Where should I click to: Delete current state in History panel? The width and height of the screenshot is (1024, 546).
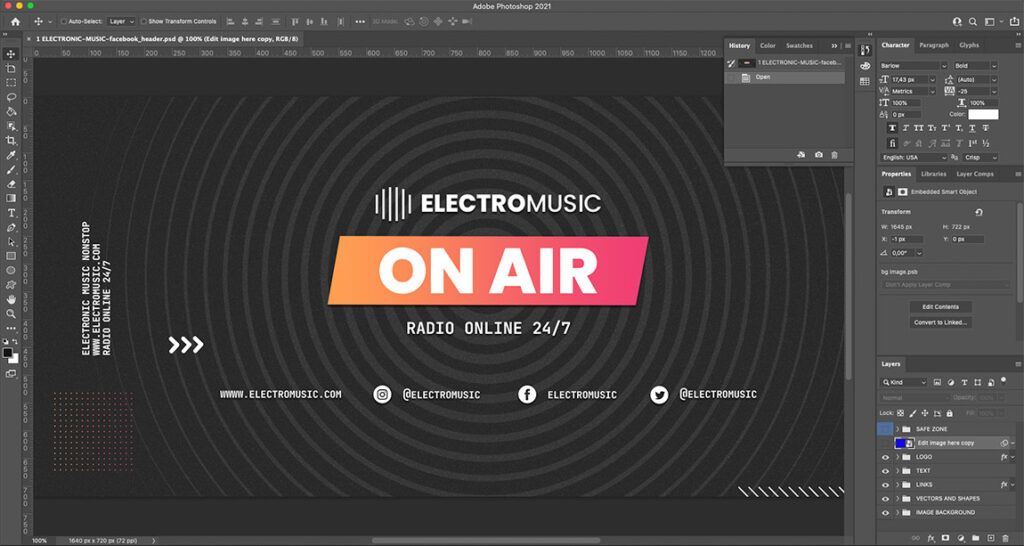click(835, 155)
